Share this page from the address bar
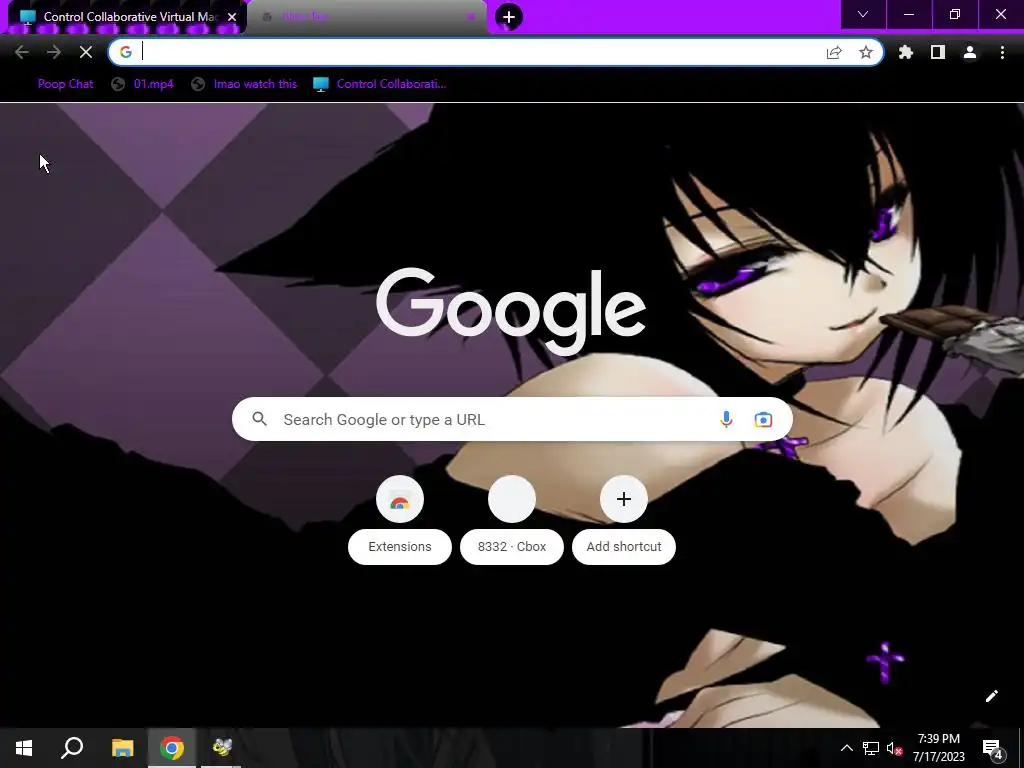The height and width of the screenshot is (768, 1024). [x=834, y=52]
